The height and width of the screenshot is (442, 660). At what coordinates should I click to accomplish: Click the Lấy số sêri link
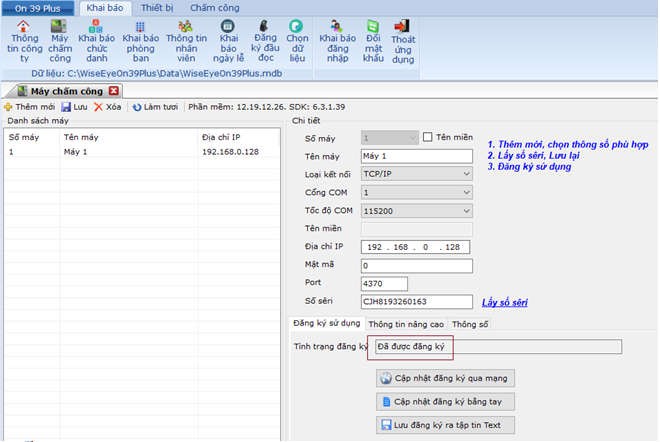pos(504,302)
